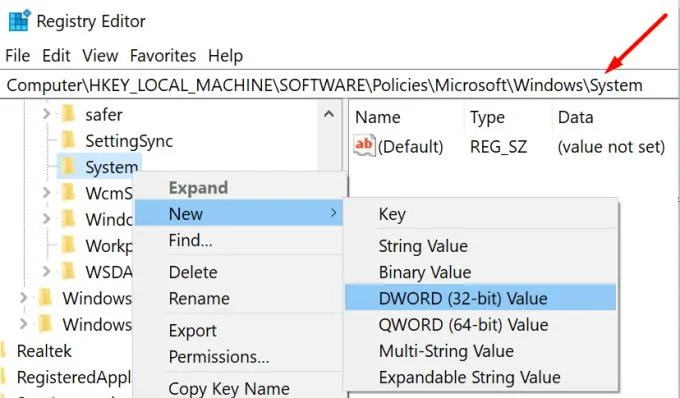680x398 pixels.
Task: Click the upper Windows folder icon
Action: 45,298
